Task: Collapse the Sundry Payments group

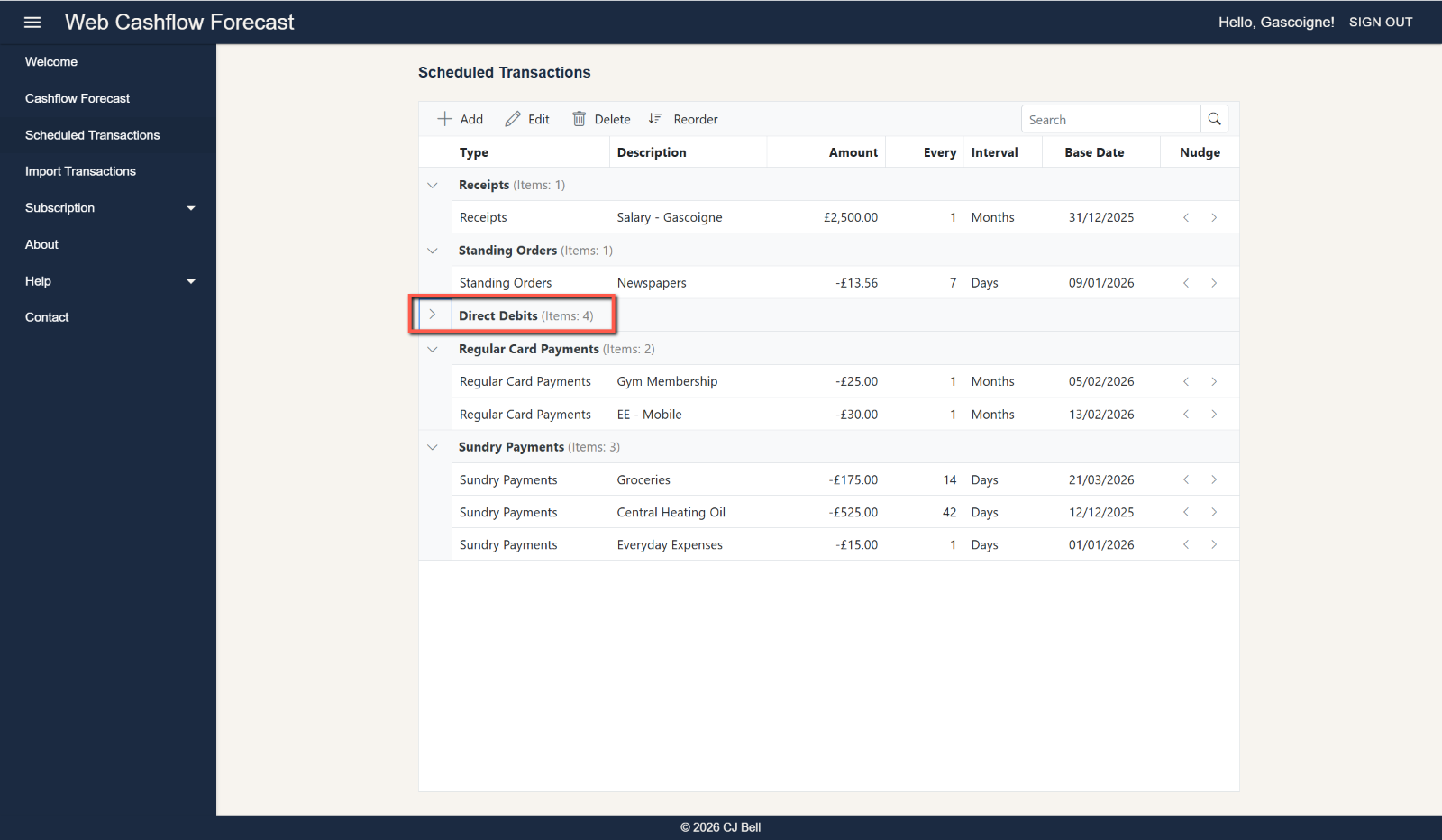Action: point(433,447)
